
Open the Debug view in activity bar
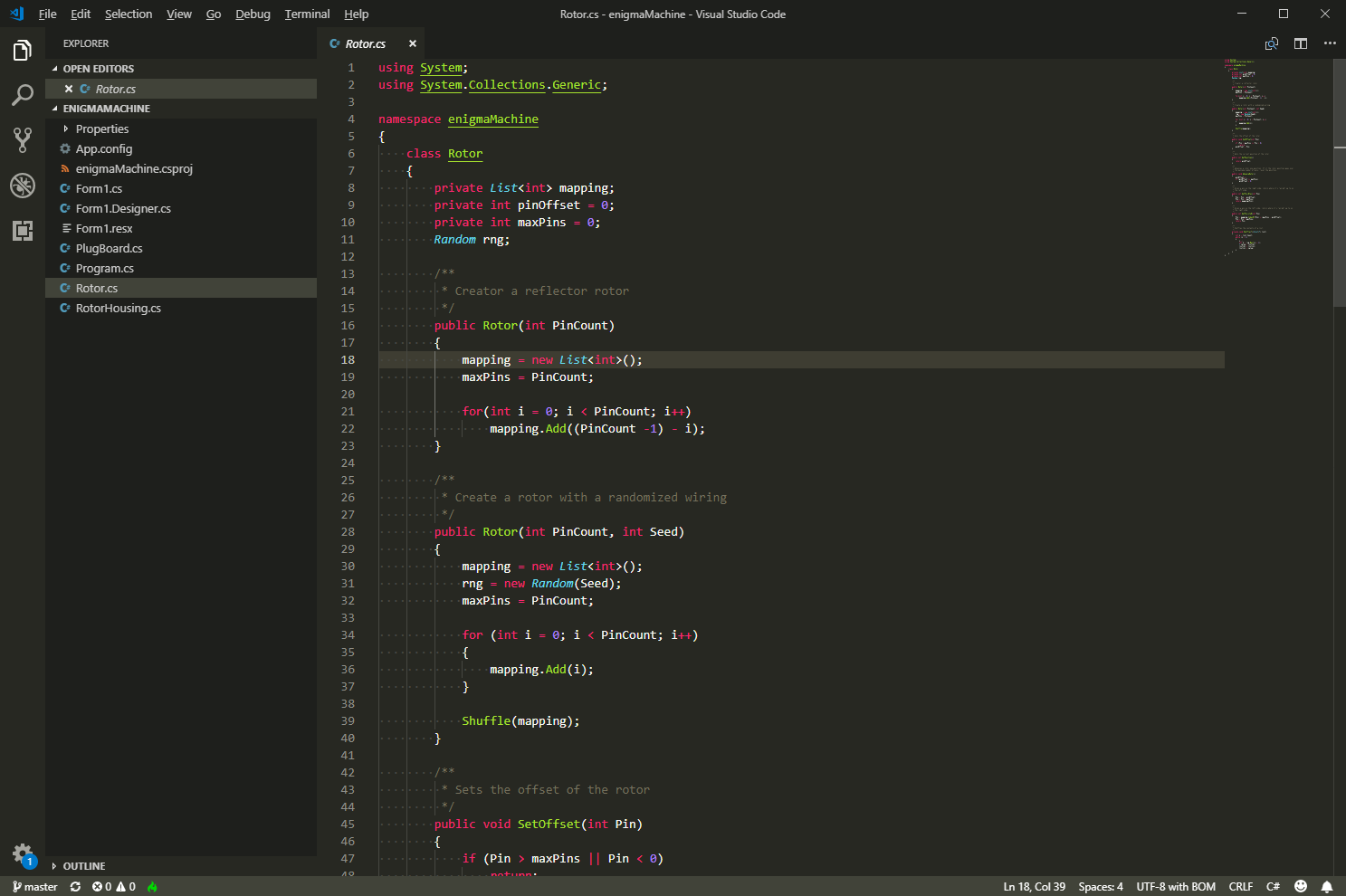[x=23, y=186]
